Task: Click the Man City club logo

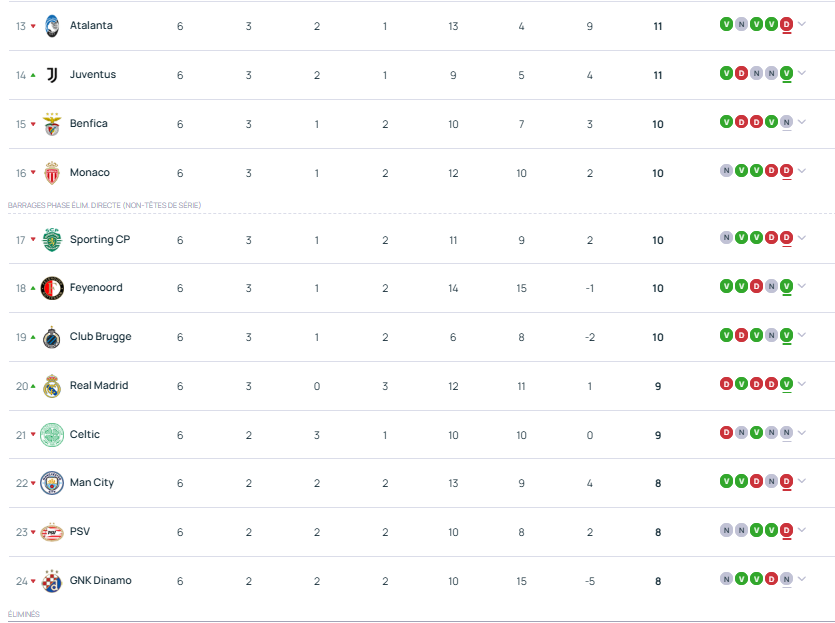Action: click(52, 483)
